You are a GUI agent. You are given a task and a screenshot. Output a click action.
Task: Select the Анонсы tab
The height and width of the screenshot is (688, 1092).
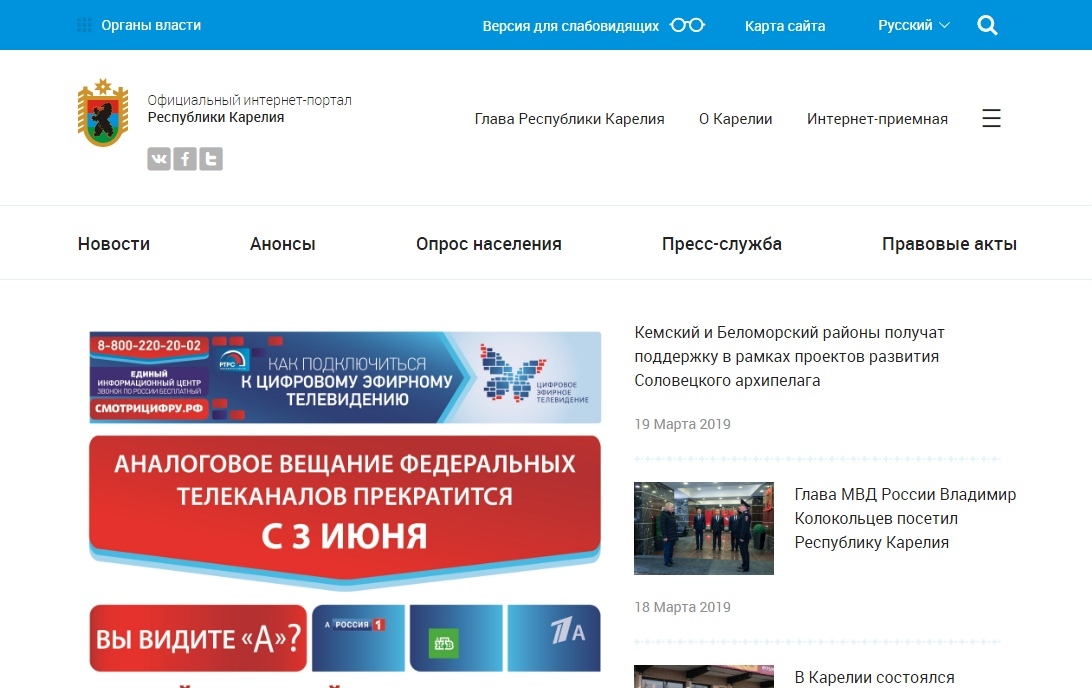click(x=283, y=244)
